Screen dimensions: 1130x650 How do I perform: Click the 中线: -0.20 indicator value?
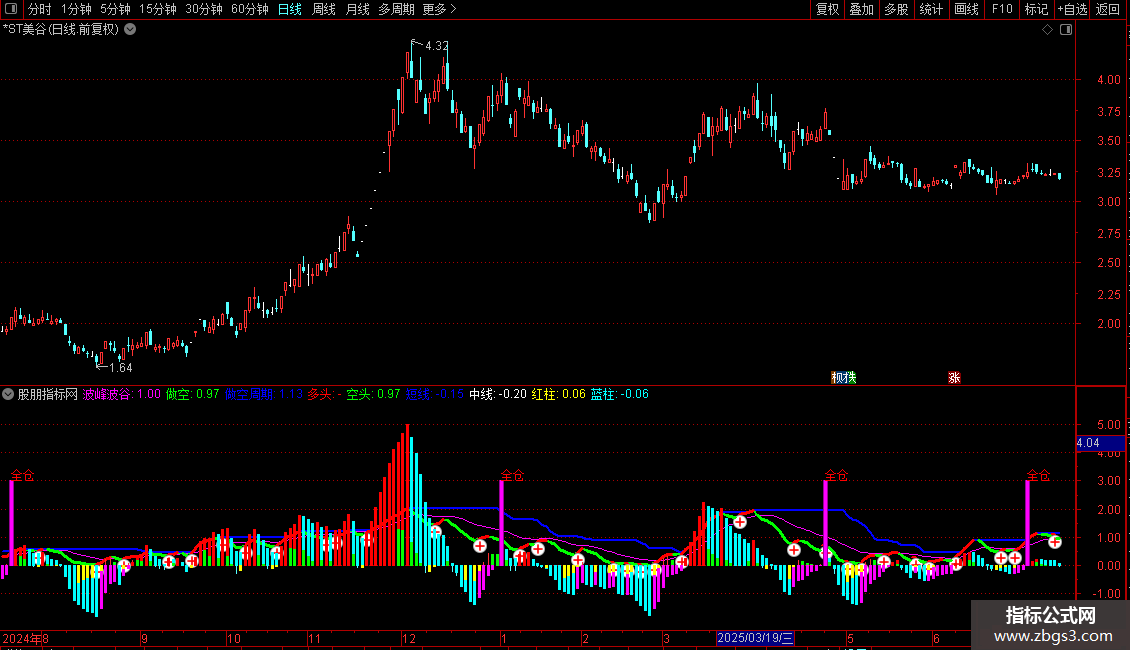tap(498, 394)
